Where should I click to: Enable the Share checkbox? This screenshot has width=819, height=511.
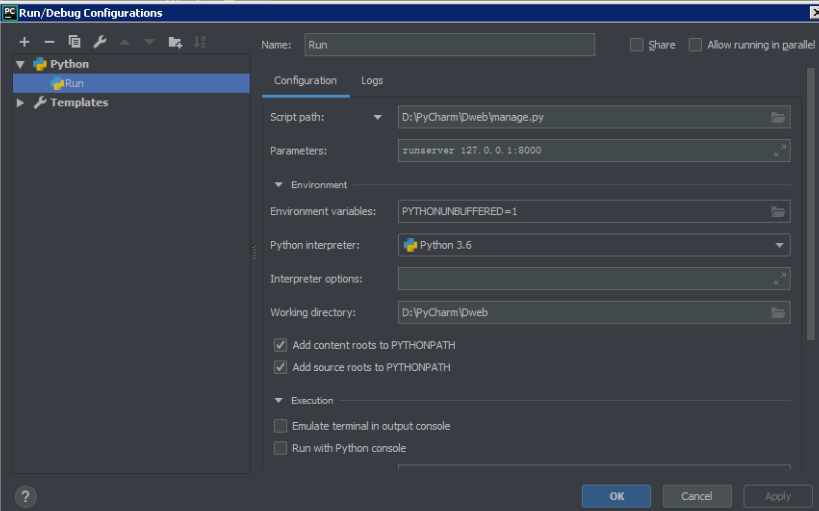point(637,45)
